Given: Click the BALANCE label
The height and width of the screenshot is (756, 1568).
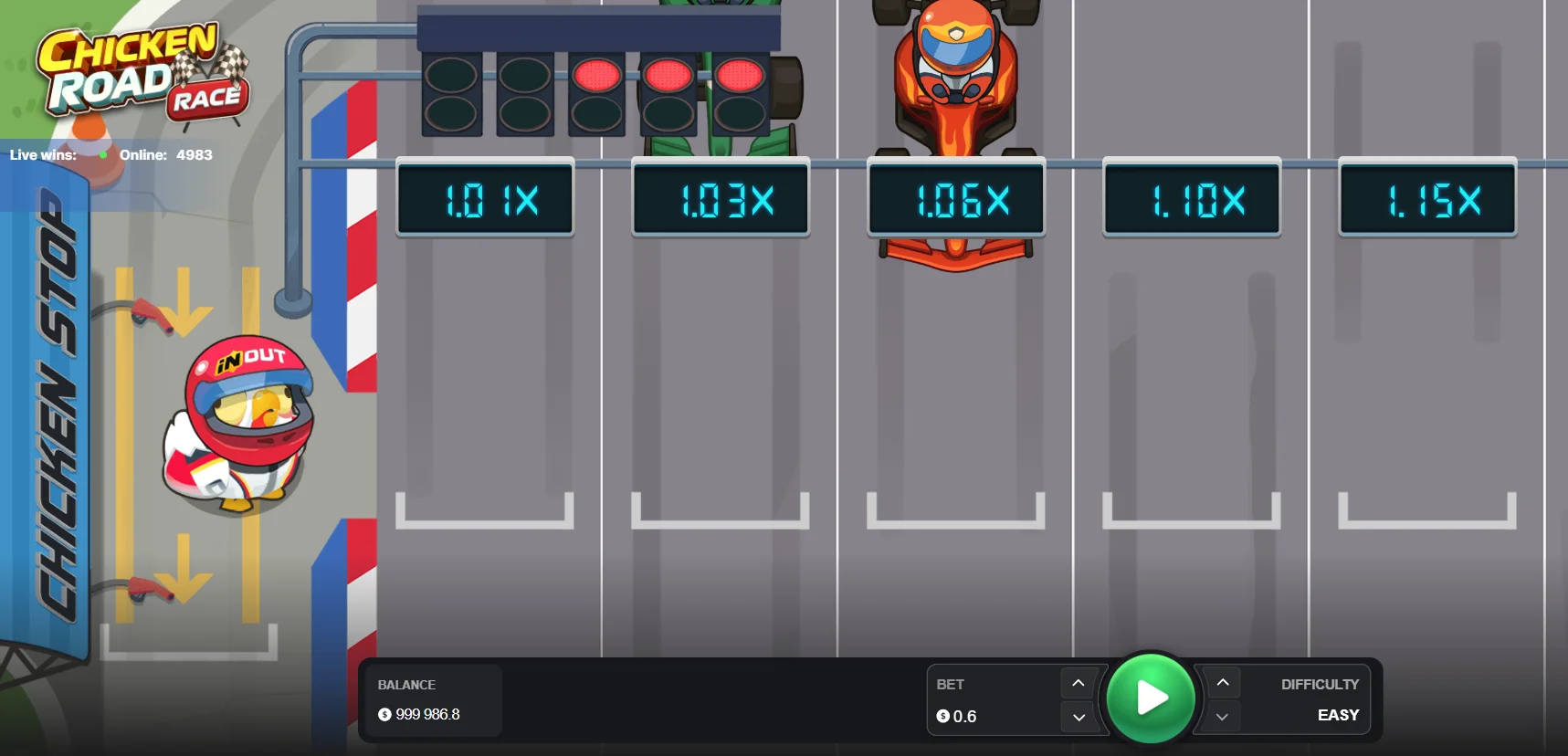Looking at the screenshot, I should (x=406, y=685).
